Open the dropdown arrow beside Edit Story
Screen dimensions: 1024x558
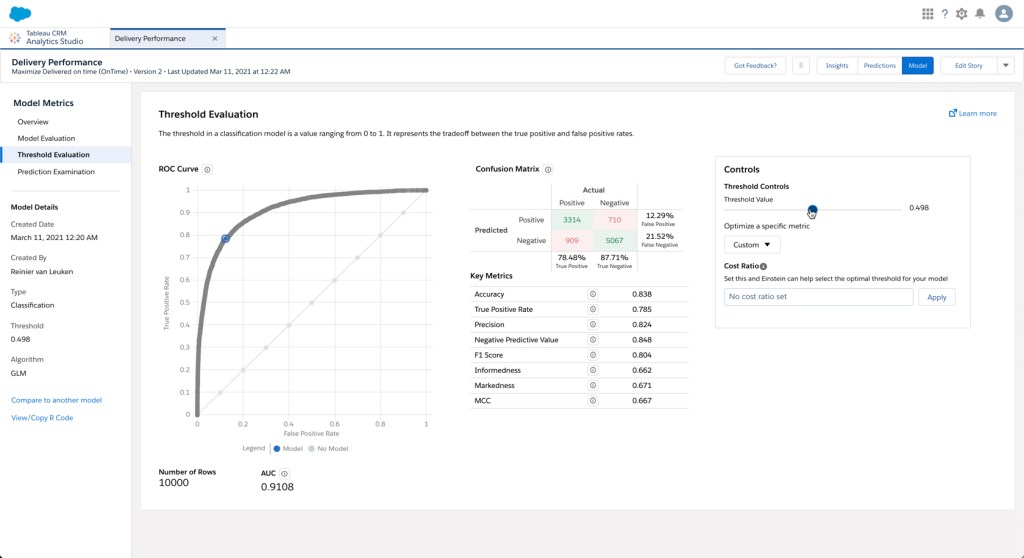tap(1005, 65)
